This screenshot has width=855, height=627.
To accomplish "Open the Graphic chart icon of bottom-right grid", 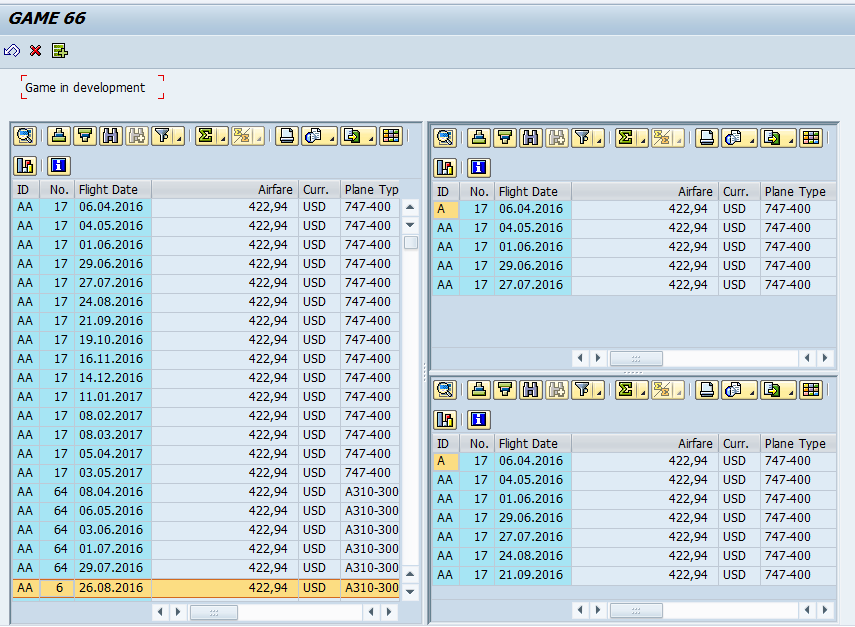I will click(445, 419).
